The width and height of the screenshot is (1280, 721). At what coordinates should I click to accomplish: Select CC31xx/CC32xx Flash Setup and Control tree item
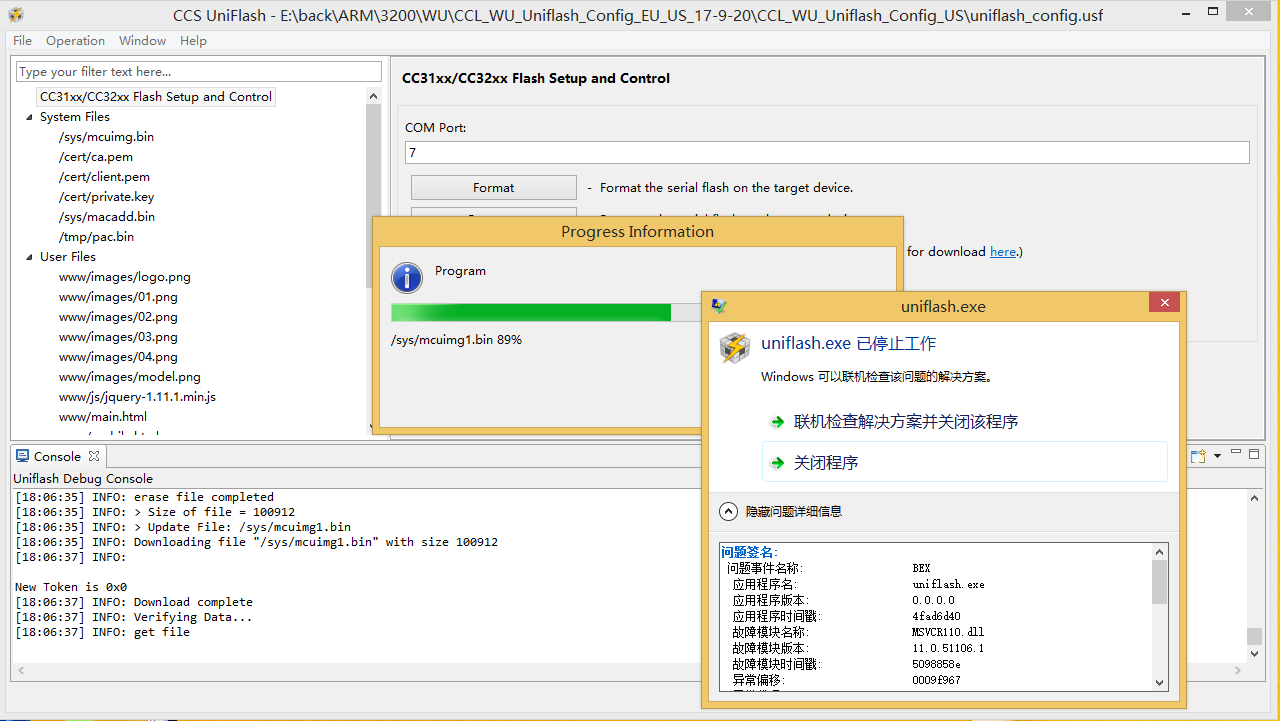click(x=156, y=97)
